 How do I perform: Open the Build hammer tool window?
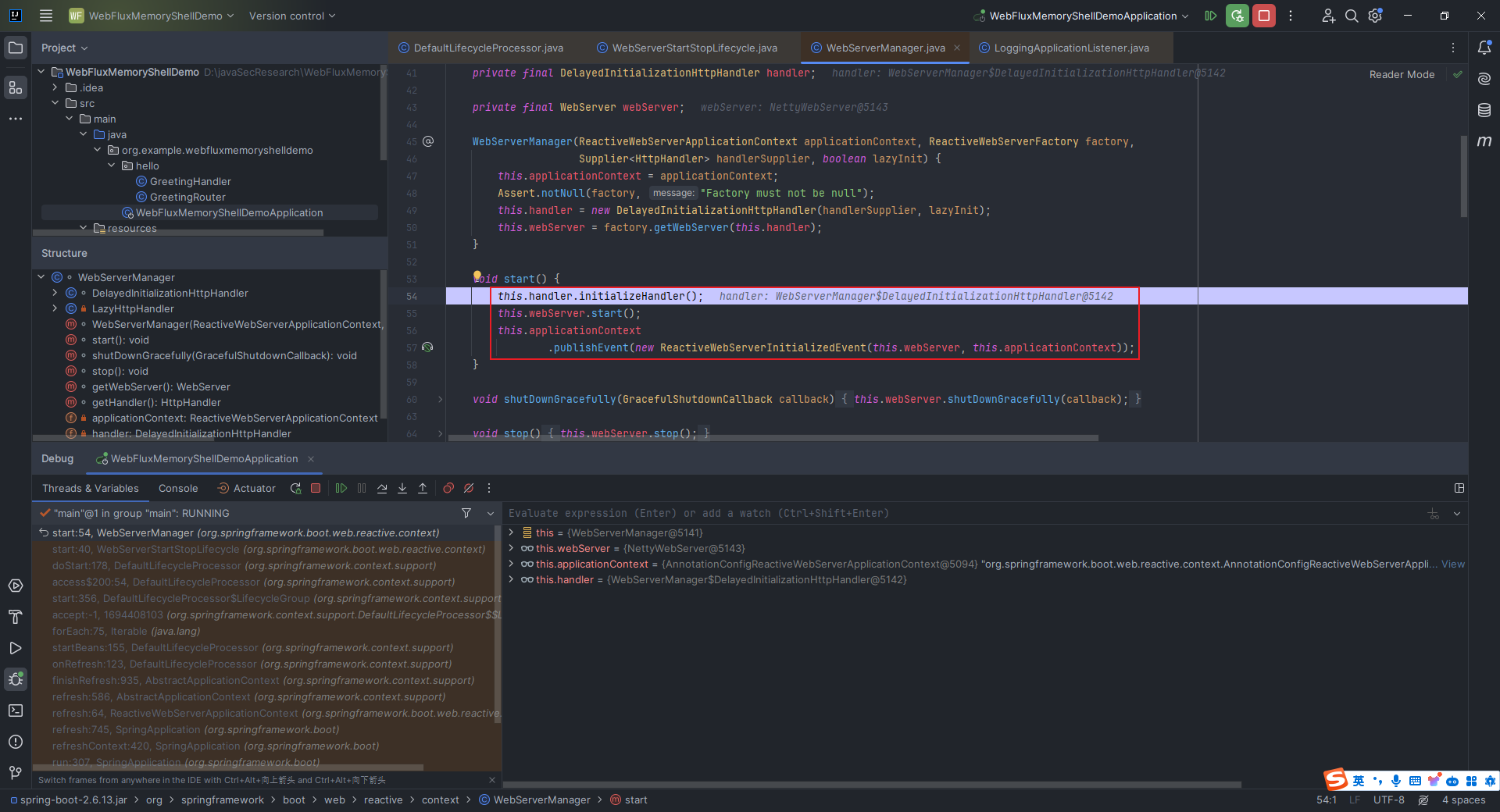pyautogui.click(x=16, y=617)
